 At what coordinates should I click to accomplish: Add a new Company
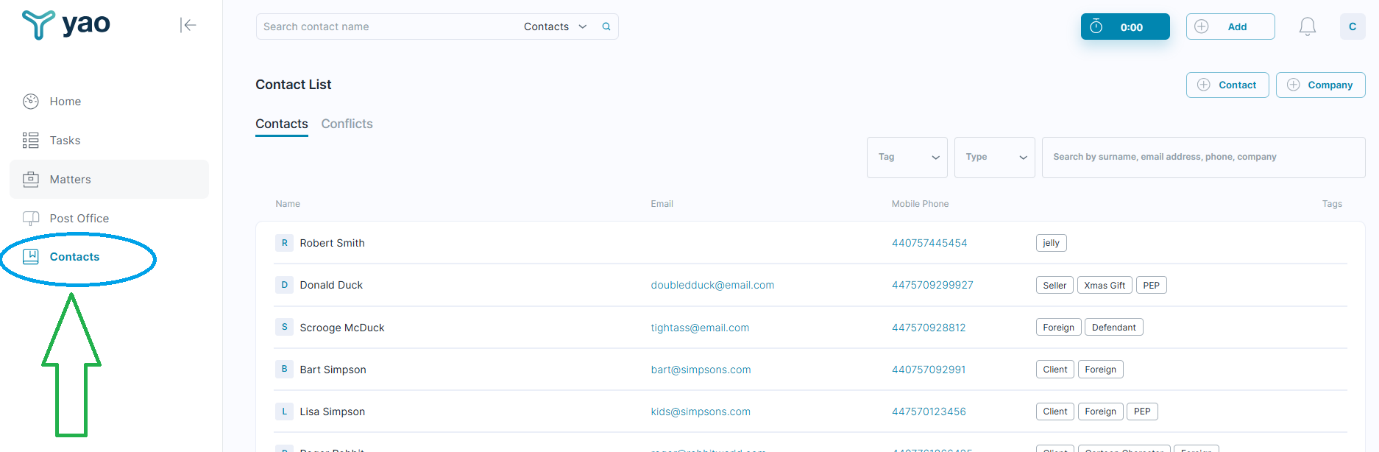coord(1321,85)
